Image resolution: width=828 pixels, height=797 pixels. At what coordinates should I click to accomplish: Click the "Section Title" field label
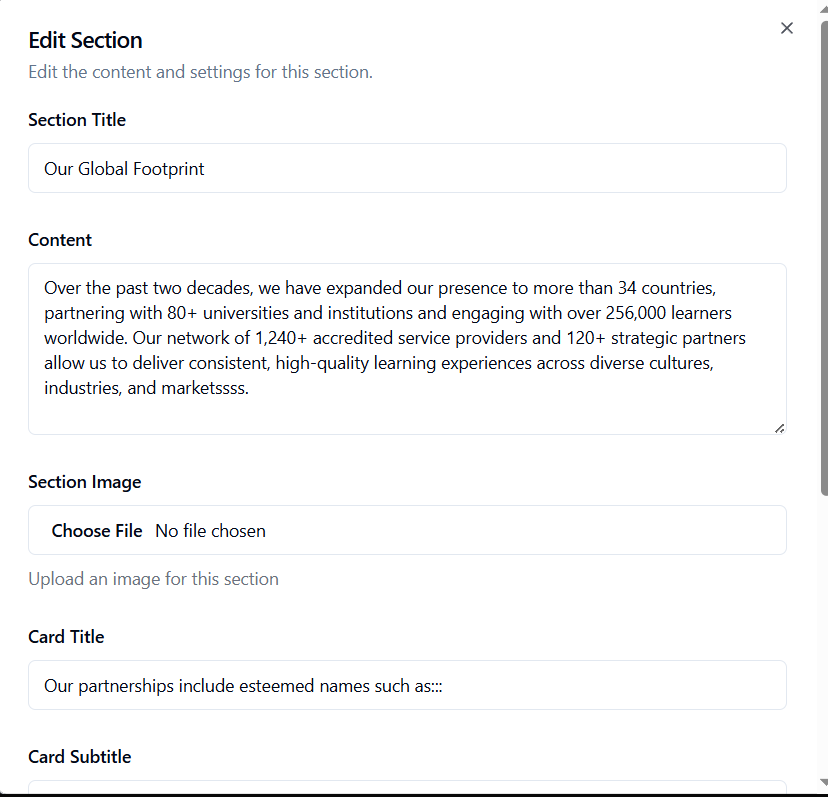77,120
